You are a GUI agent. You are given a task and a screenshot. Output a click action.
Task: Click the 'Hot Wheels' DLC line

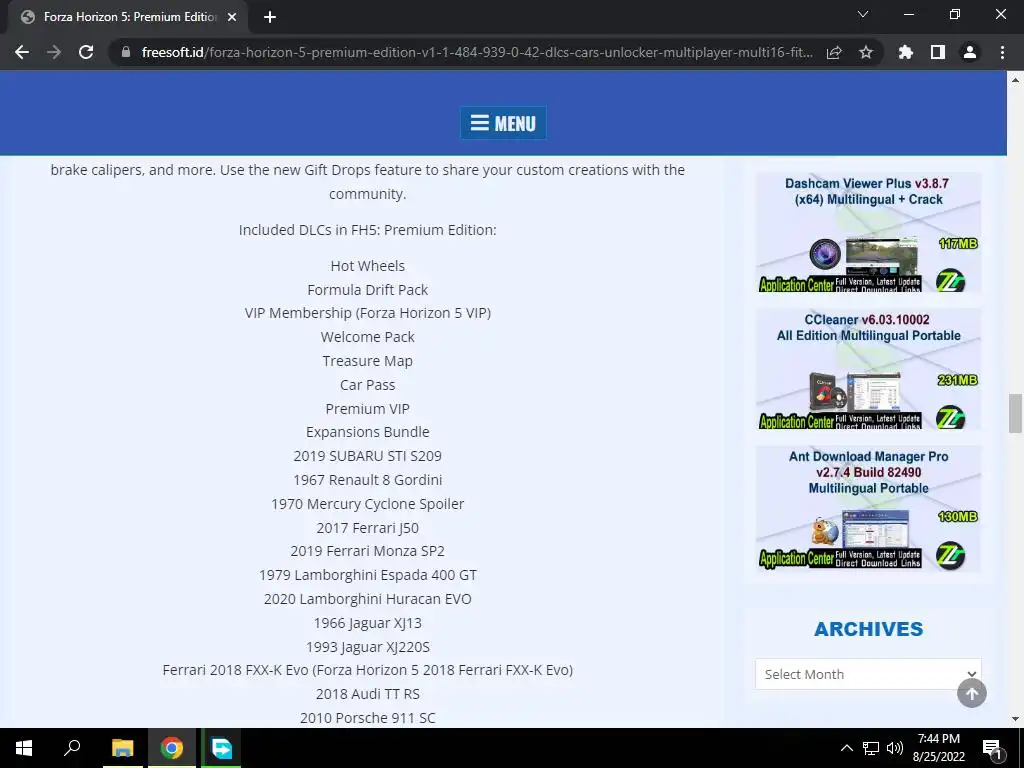tap(368, 266)
